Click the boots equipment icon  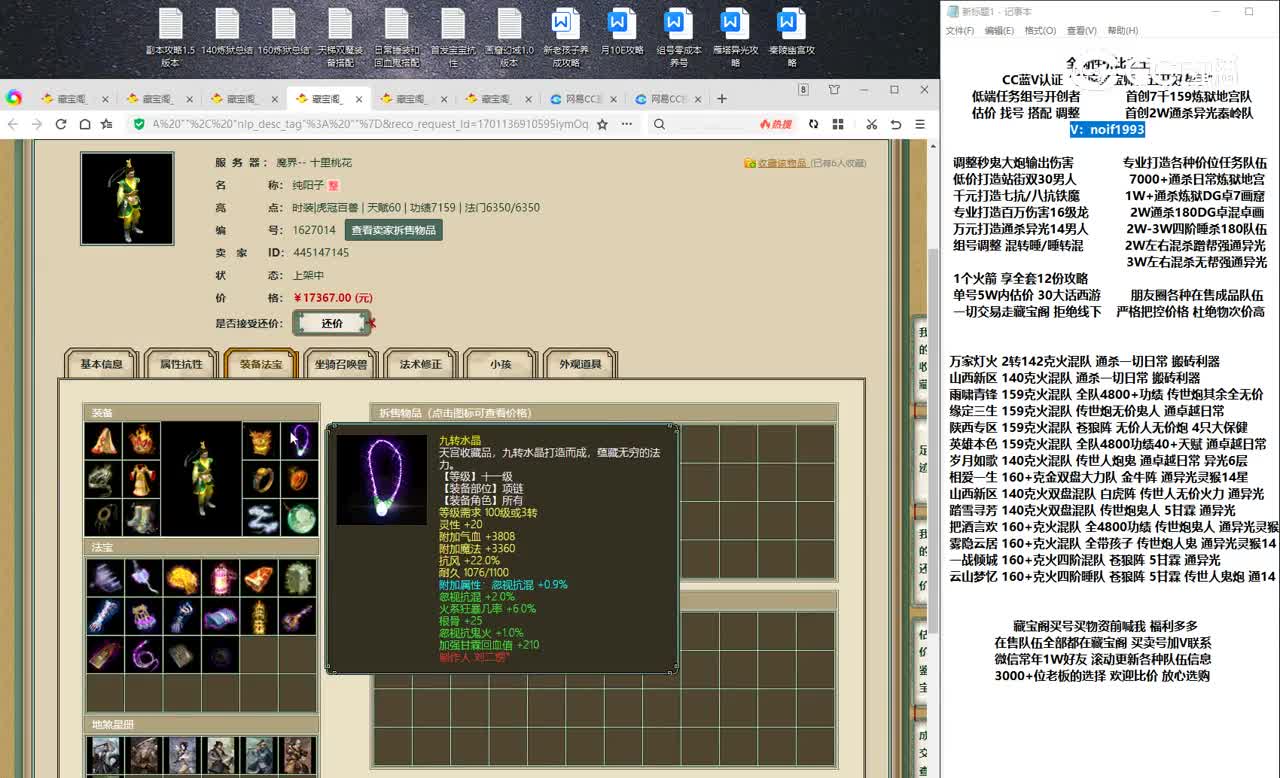point(141,517)
